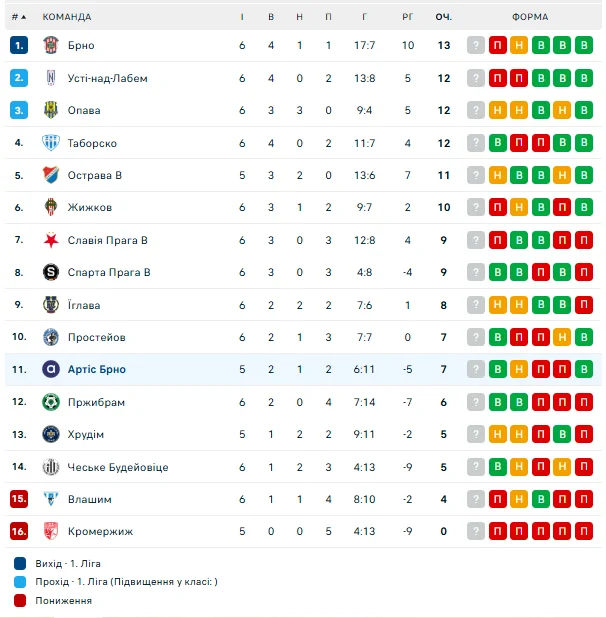Viewport: 606px width, 618px height.
Task: Sort table by ОЧ. points column
Action: click(443, 17)
